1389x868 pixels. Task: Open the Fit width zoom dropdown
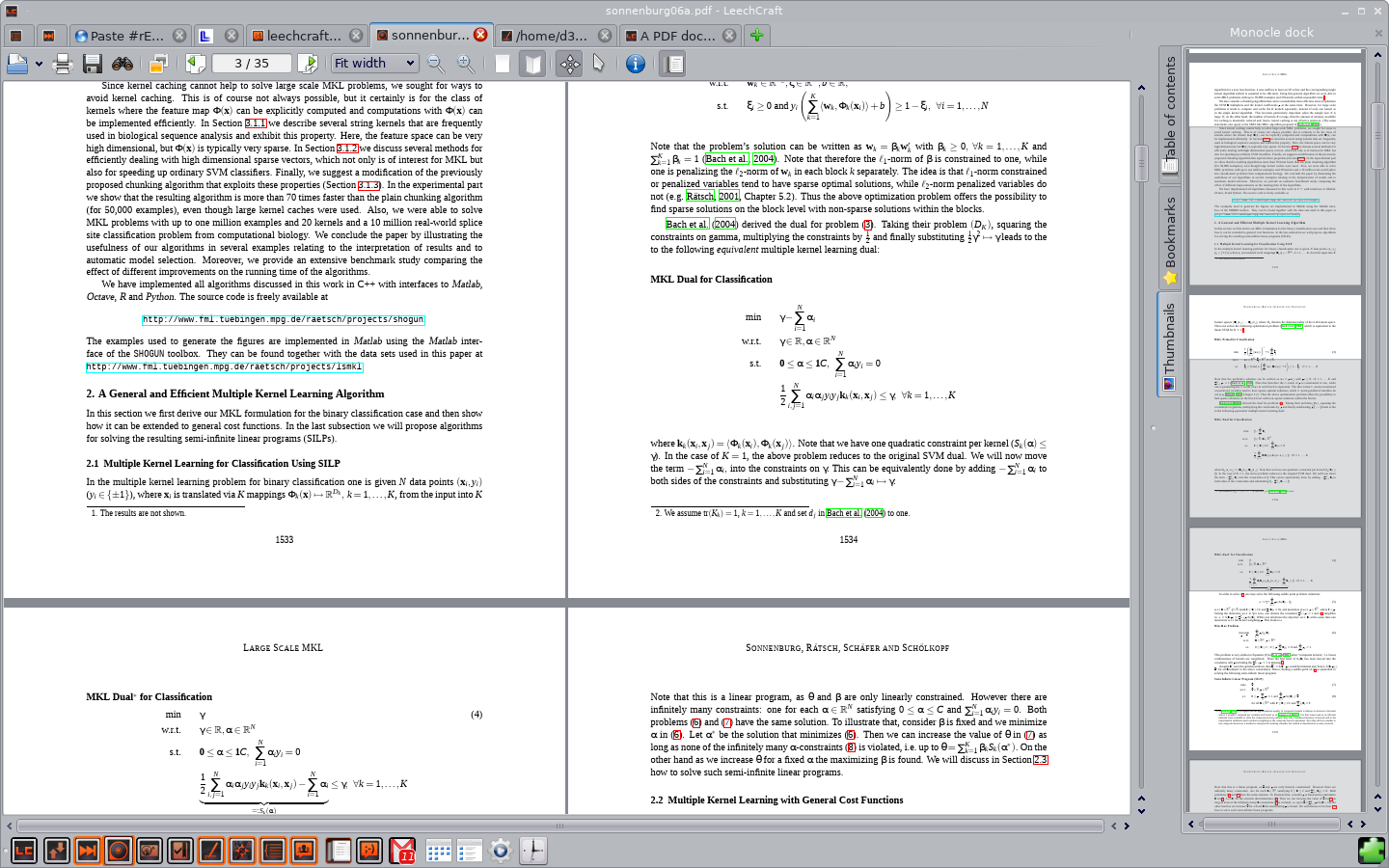374,64
